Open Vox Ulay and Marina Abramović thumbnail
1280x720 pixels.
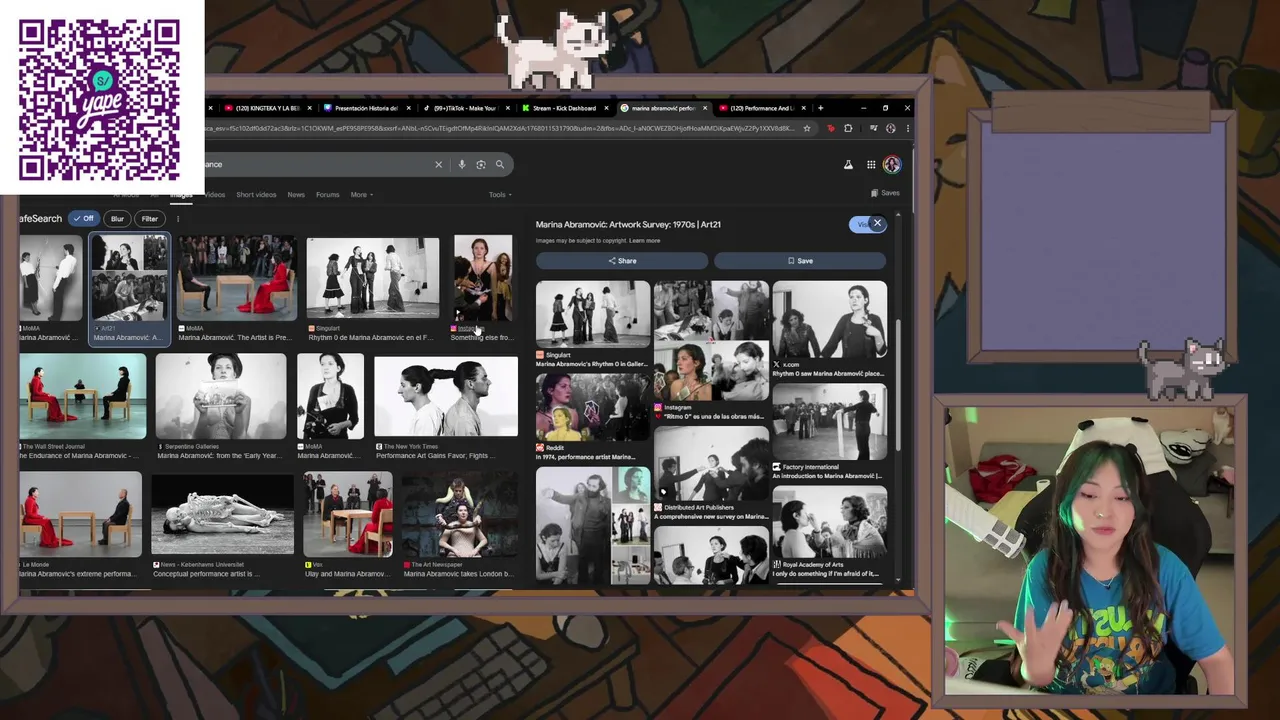coord(348,514)
